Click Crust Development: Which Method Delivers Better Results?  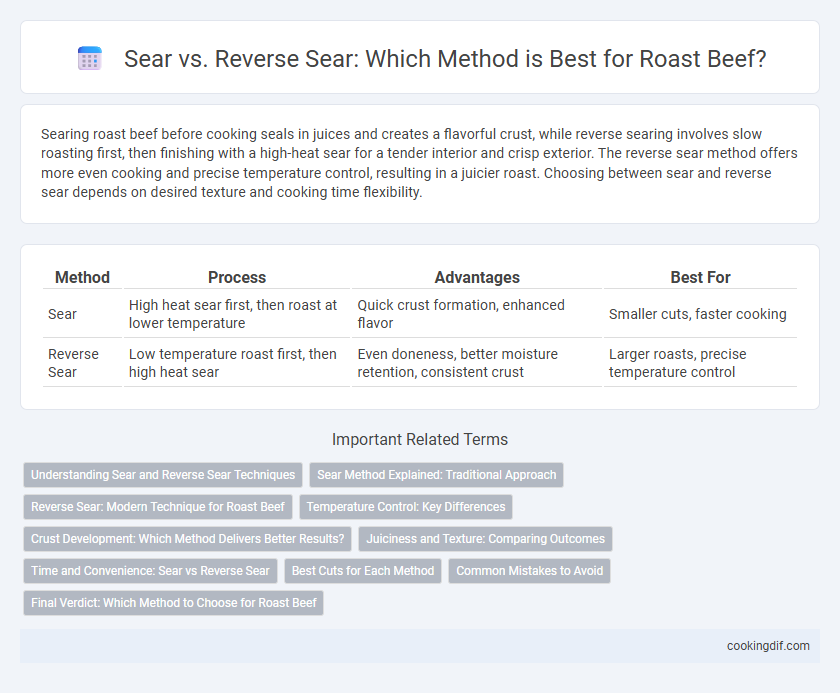tap(188, 539)
